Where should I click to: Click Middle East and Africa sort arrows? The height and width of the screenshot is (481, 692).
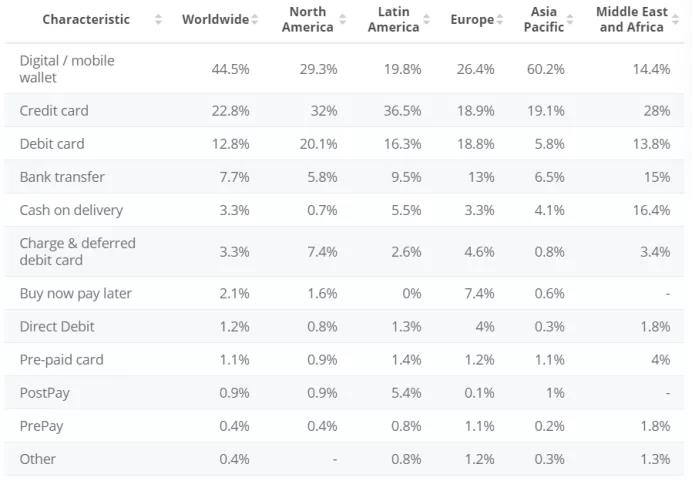[x=675, y=20]
